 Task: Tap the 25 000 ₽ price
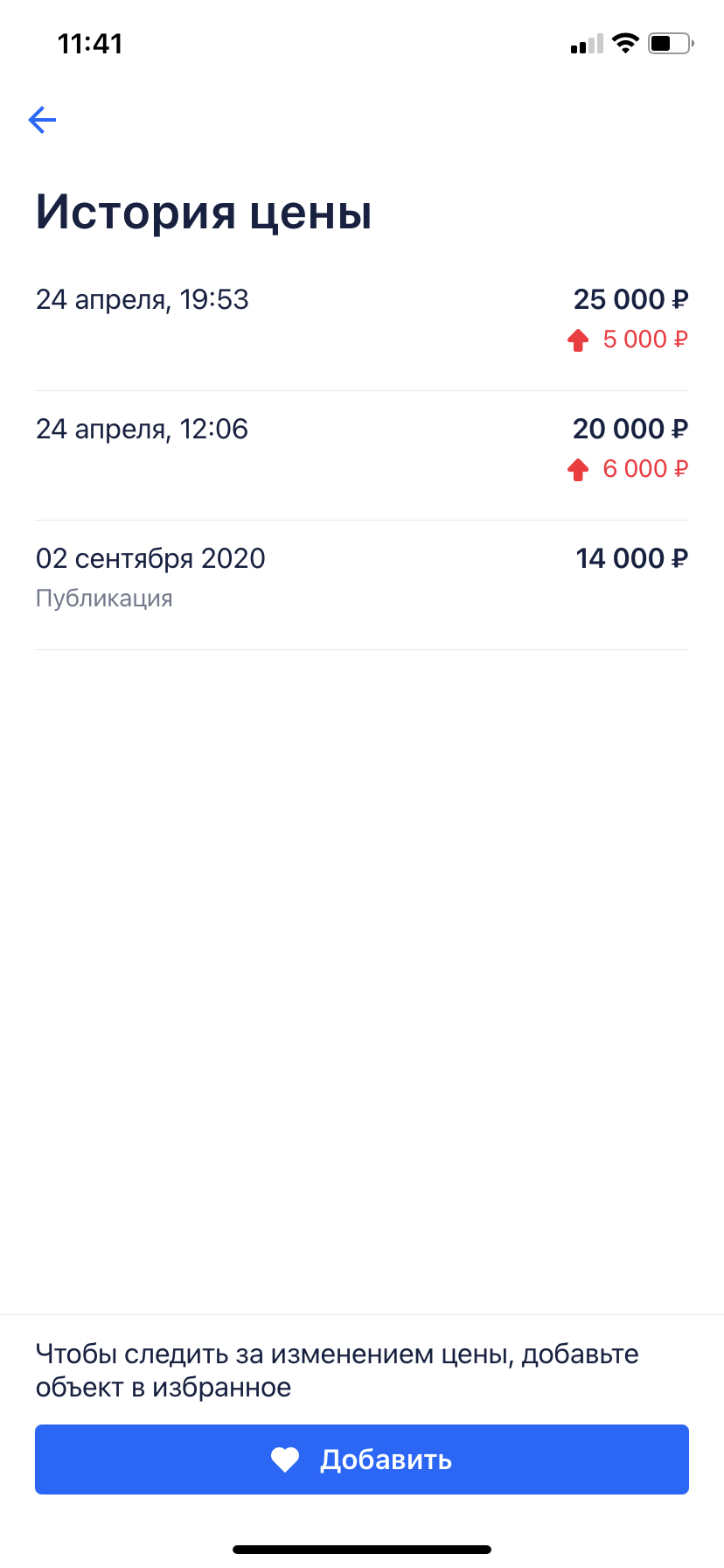[630, 299]
